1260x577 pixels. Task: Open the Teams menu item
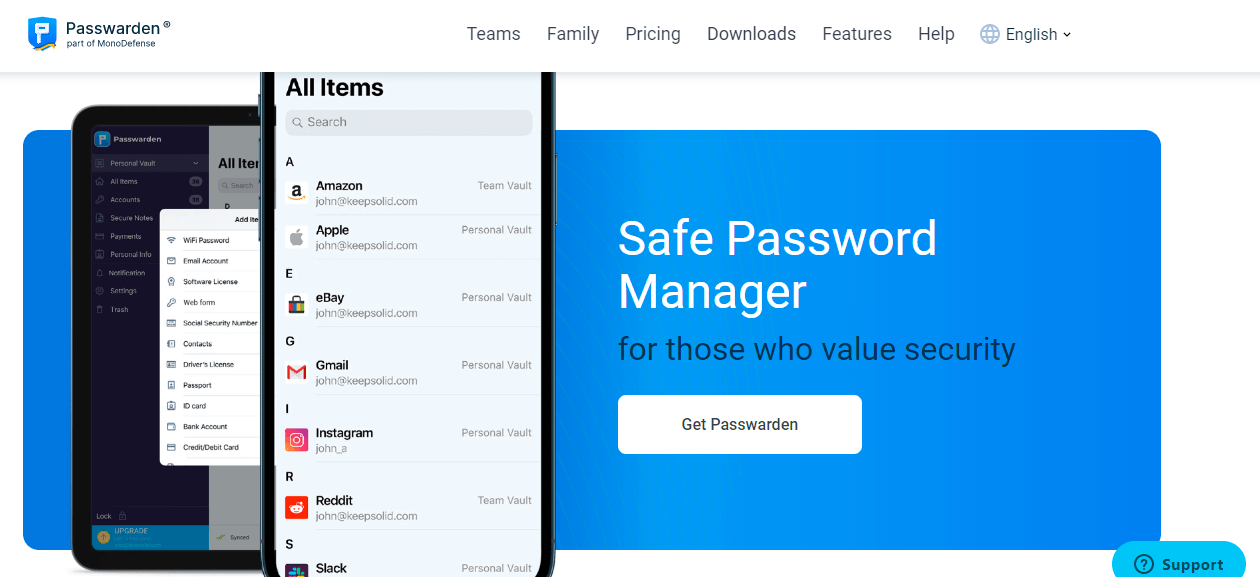pyautogui.click(x=494, y=34)
